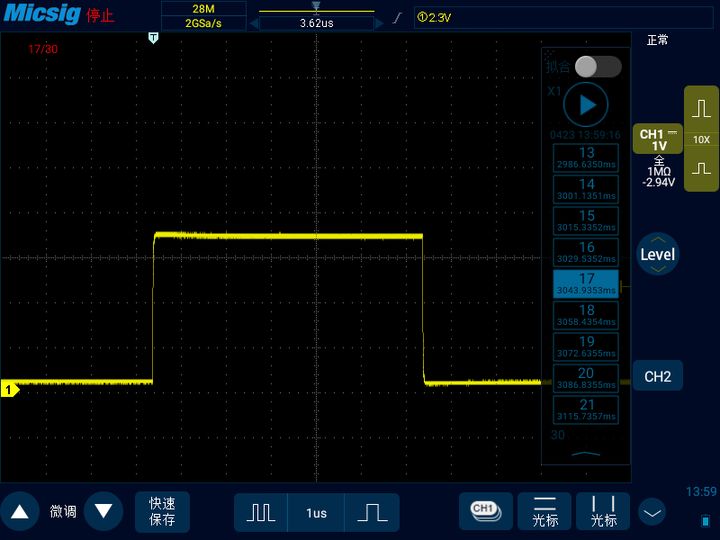Viewport: 720px width, 540px height.
Task: Open the CH2 channel button
Action: [657, 377]
